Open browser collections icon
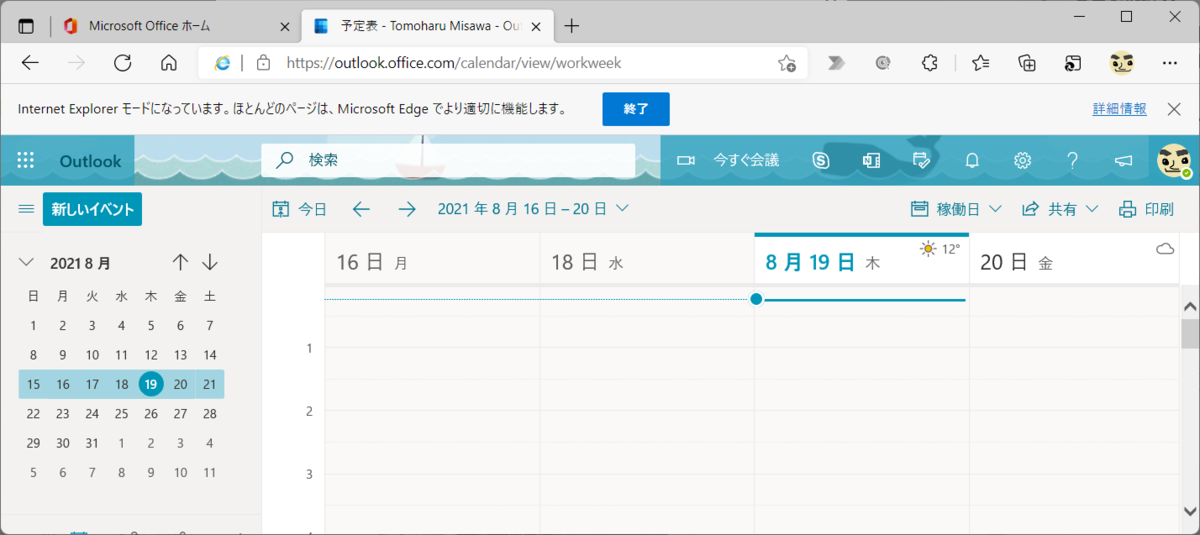The height and width of the screenshot is (535, 1200). tap(1027, 63)
